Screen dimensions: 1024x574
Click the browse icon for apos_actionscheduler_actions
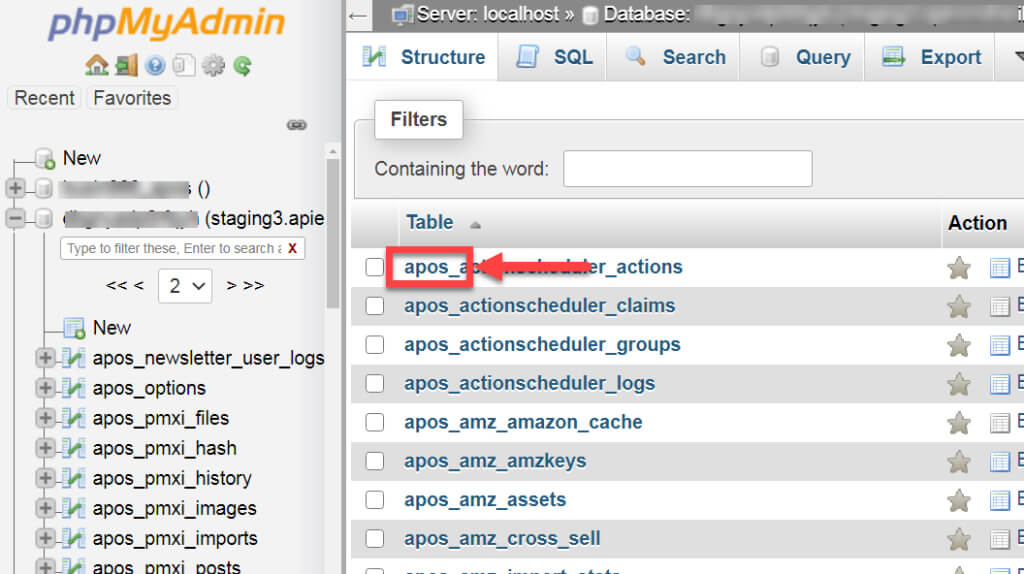[1000, 267]
